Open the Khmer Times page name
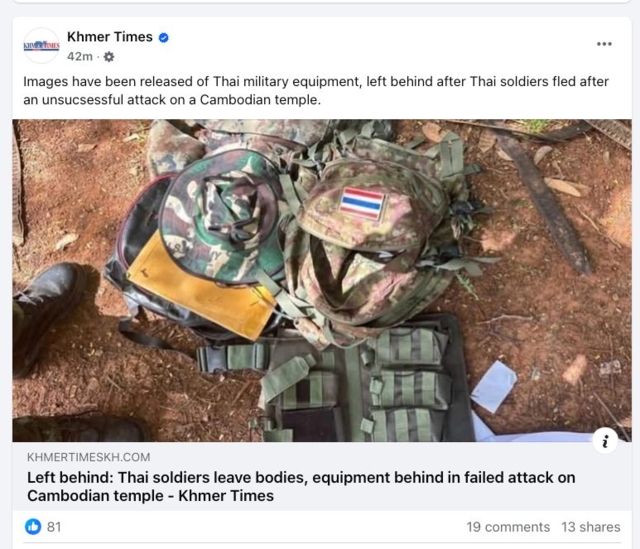Screen dimensions: 640x549 (110, 37)
